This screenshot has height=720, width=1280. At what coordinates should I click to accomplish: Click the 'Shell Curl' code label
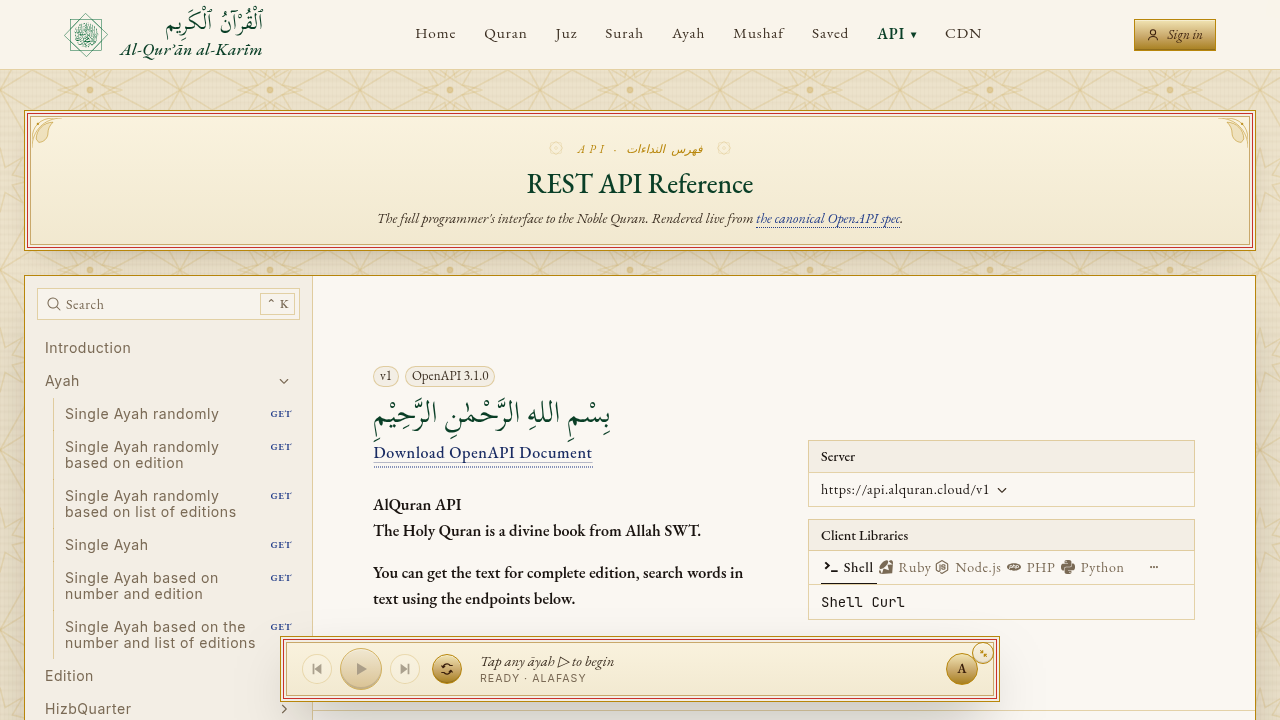[863, 602]
